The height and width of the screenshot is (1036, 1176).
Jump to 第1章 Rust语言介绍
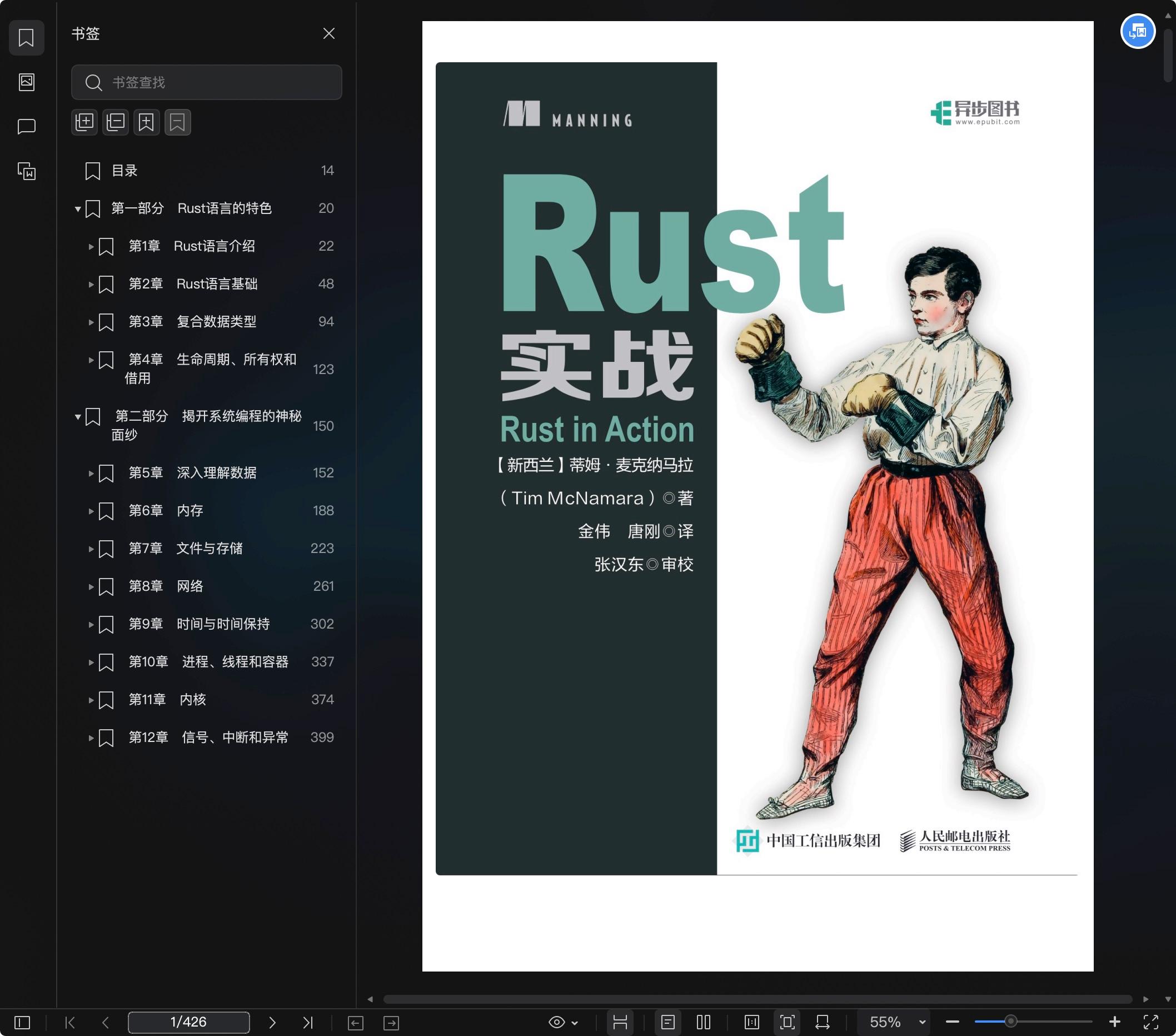192,246
